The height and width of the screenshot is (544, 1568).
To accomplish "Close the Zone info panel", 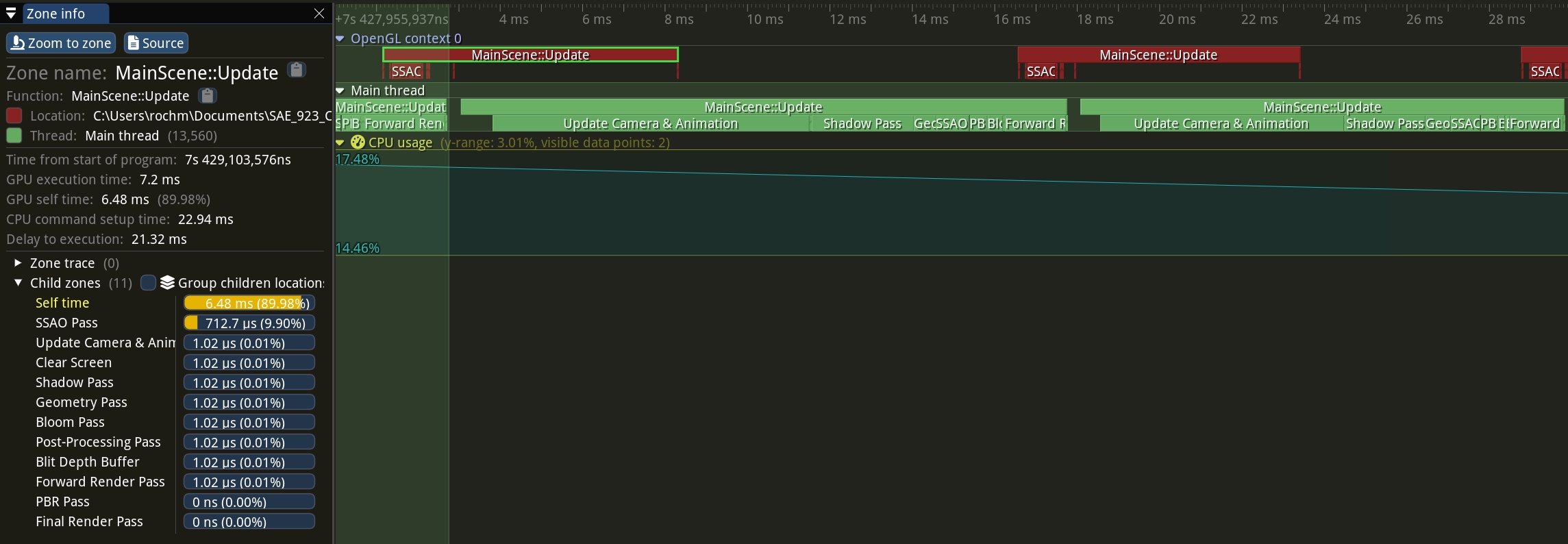I will (x=319, y=14).
